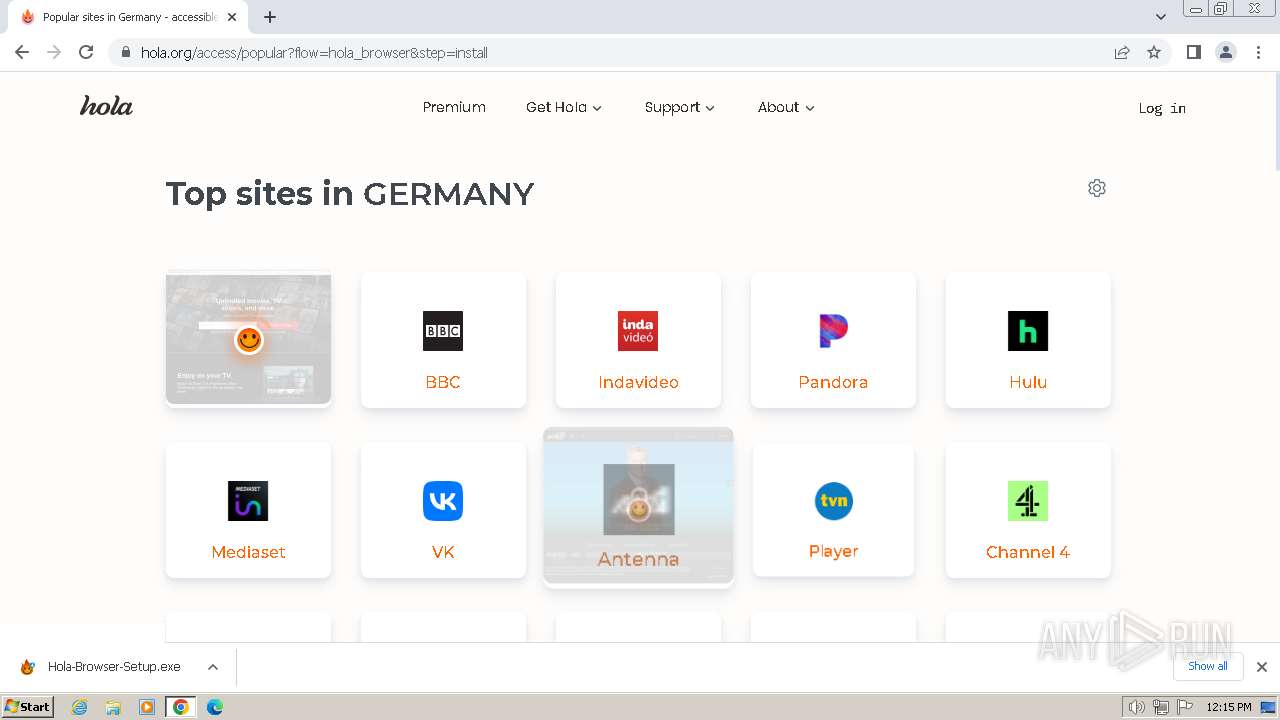This screenshot has width=1280, height=720.
Task: Open the Mediaset site card
Action: tap(248, 510)
